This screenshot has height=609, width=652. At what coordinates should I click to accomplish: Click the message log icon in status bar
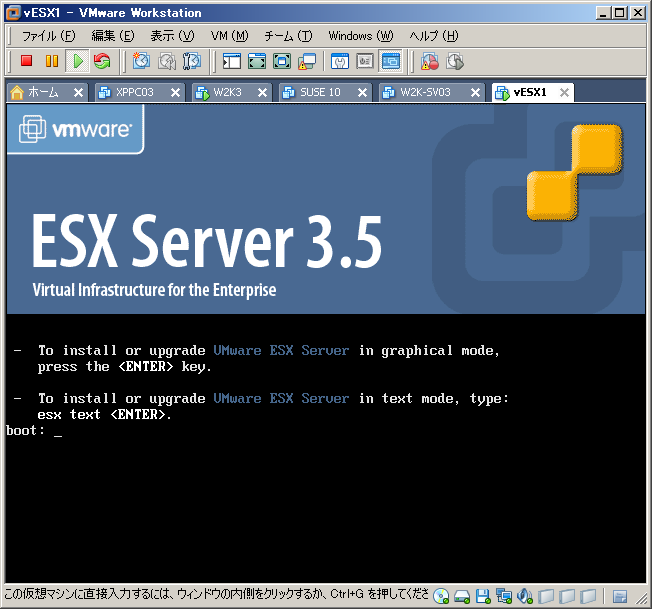pos(620,597)
